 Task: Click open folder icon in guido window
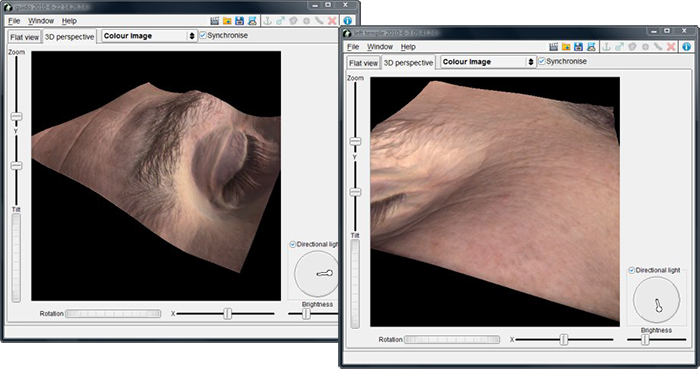pyautogui.click(x=227, y=21)
